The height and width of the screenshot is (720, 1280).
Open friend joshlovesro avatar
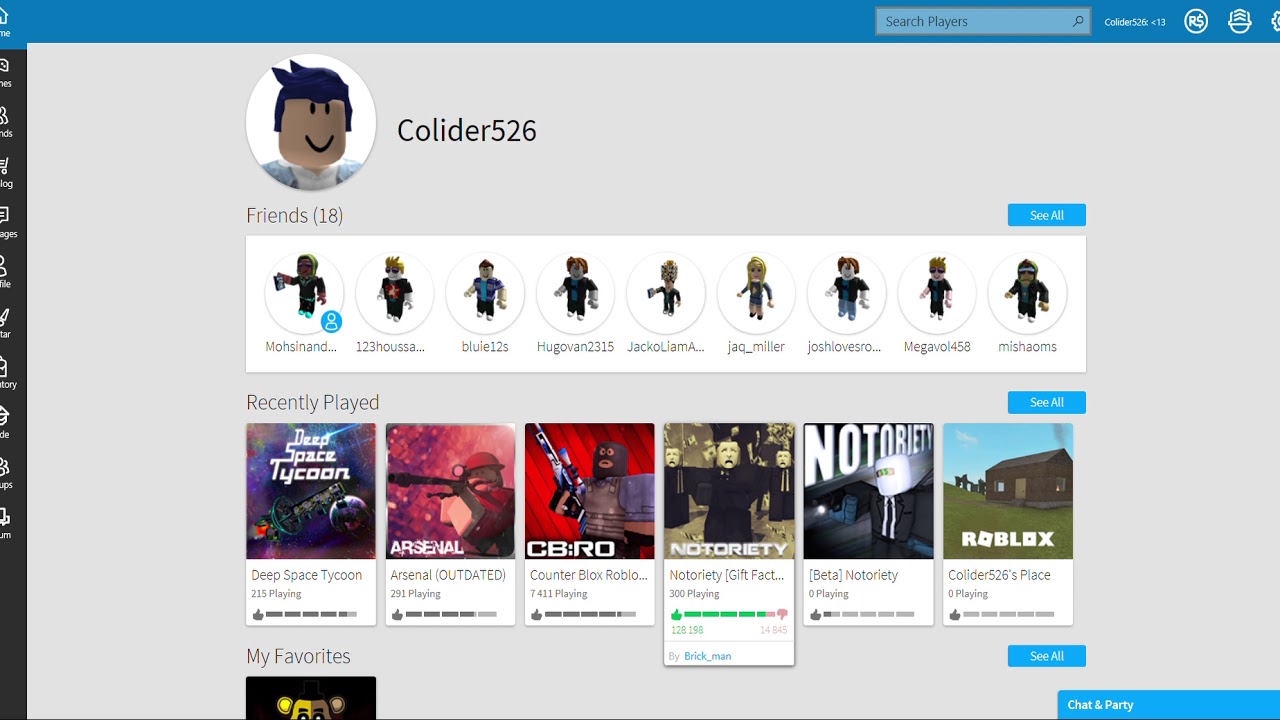[846, 293]
